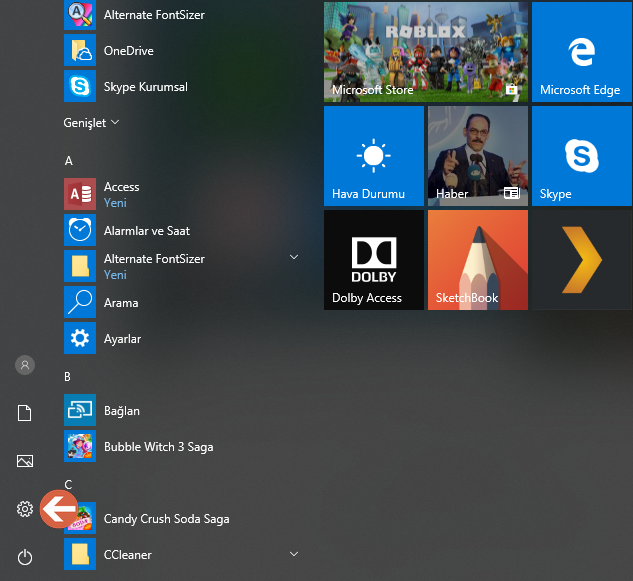Click the Power button in the sidebar
The image size is (633, 581).
(x=25, y=557)
